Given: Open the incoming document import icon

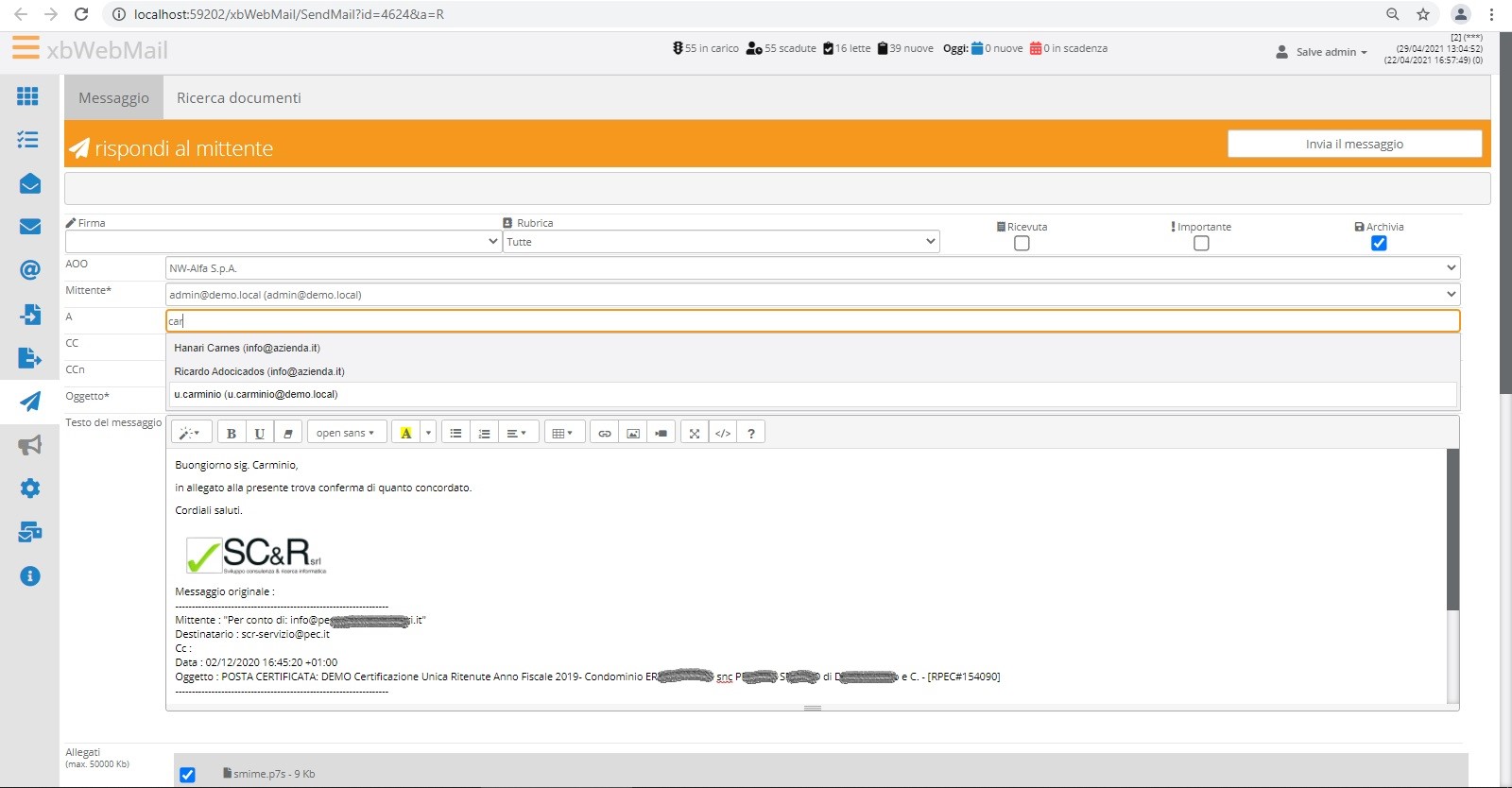Looking at the screenshot, I should (x=29, y=314).
